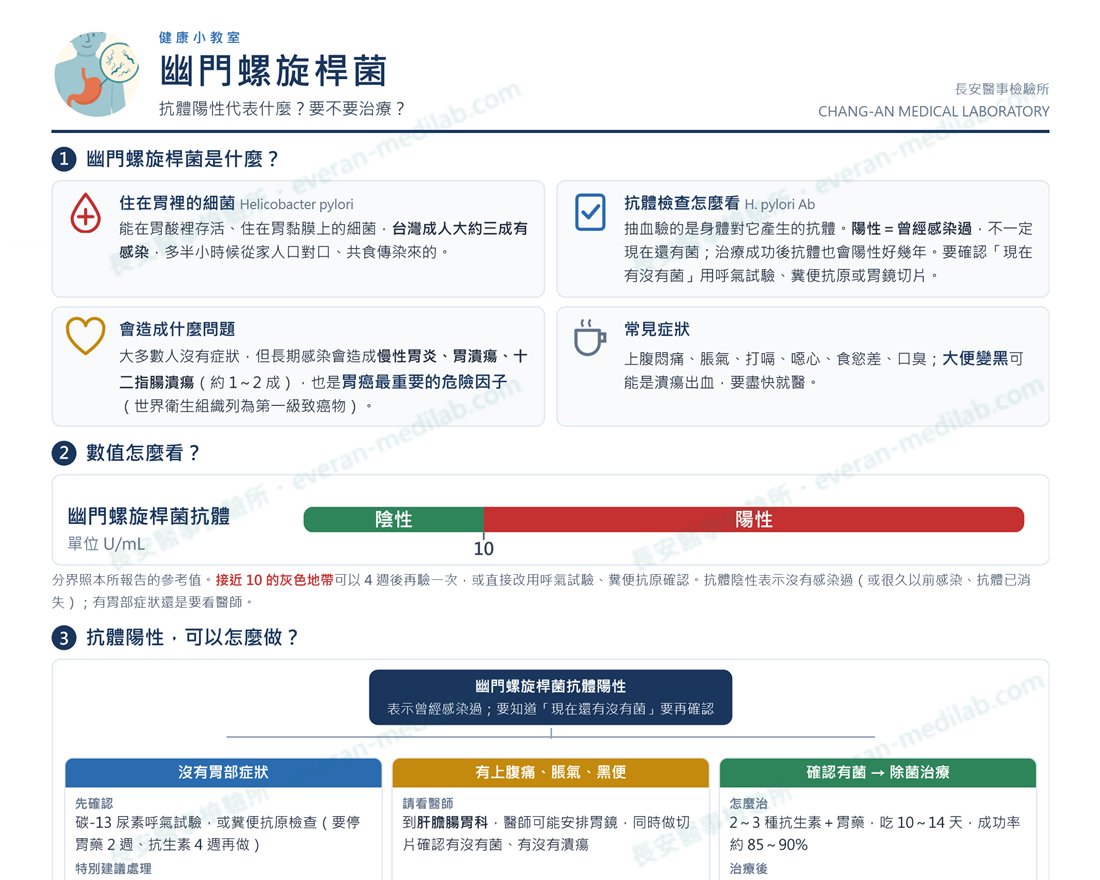Click the green 陰性 segment of the range bar
This screenshot has height=880, width=1100.
[x=394, y=519]
